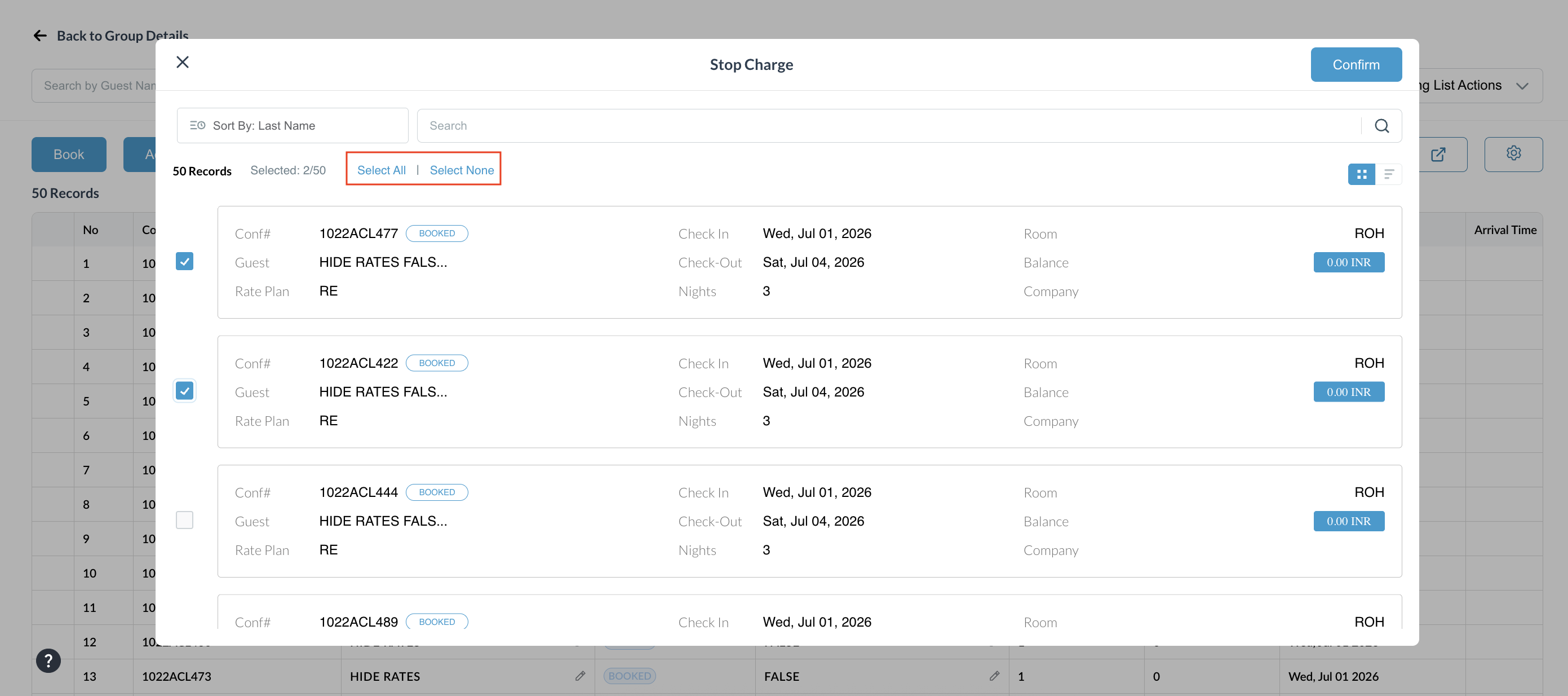Click Select All link

(382, 170)
